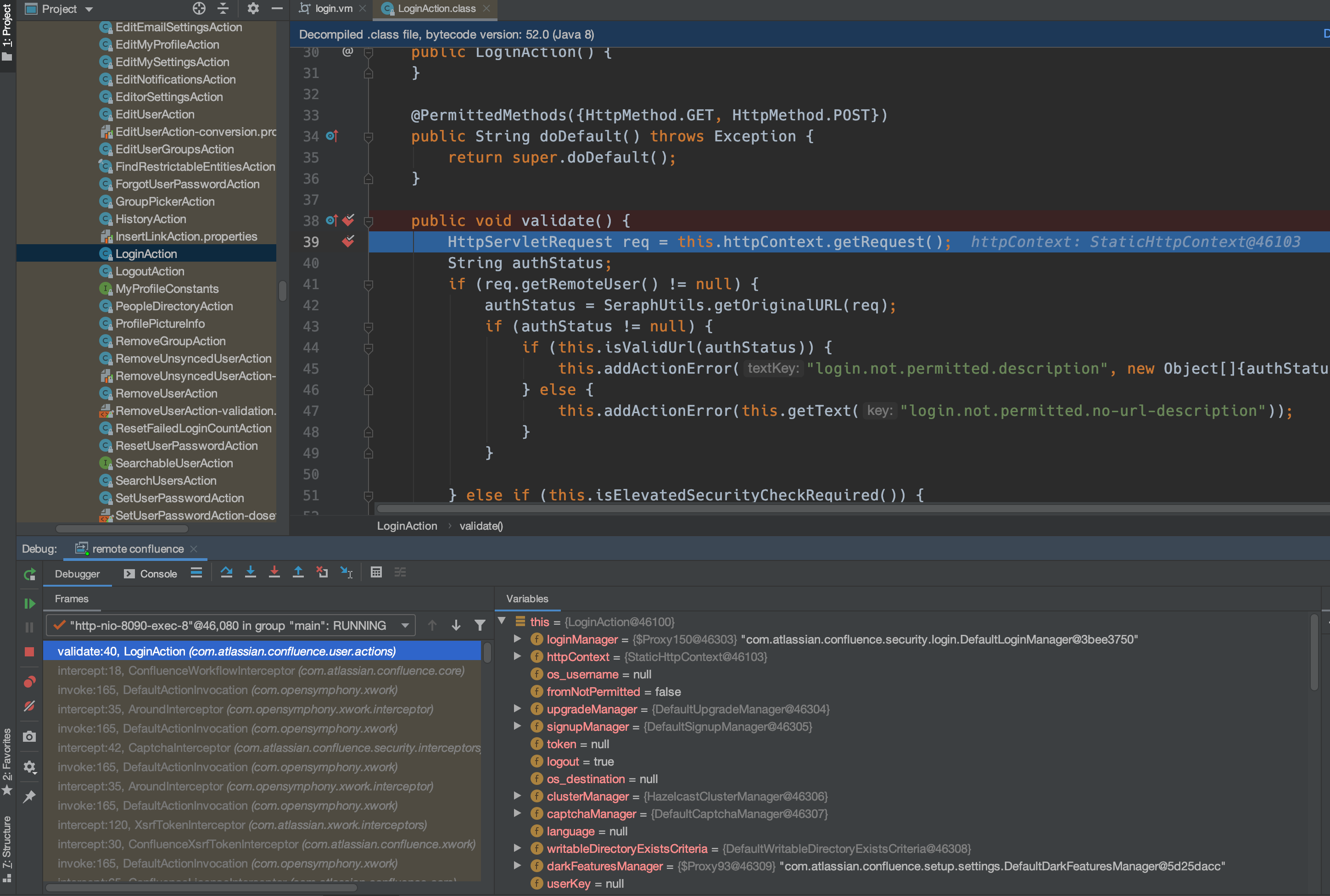
Task: Select the next frame with the down arrow
Action: pos(456,626)
